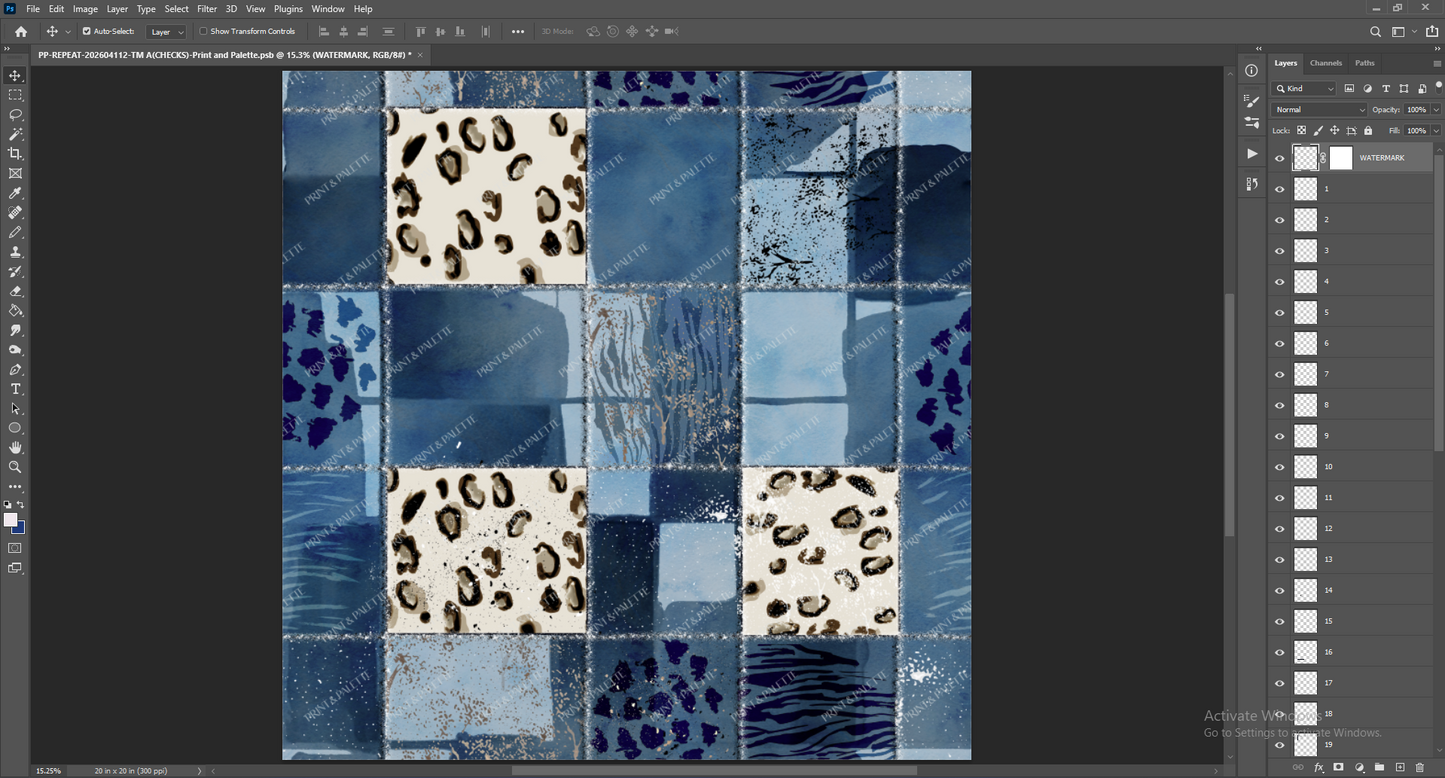Lock all attributes with padlock button
This screenshot has height=778, width=1445.
[1369, 131]
